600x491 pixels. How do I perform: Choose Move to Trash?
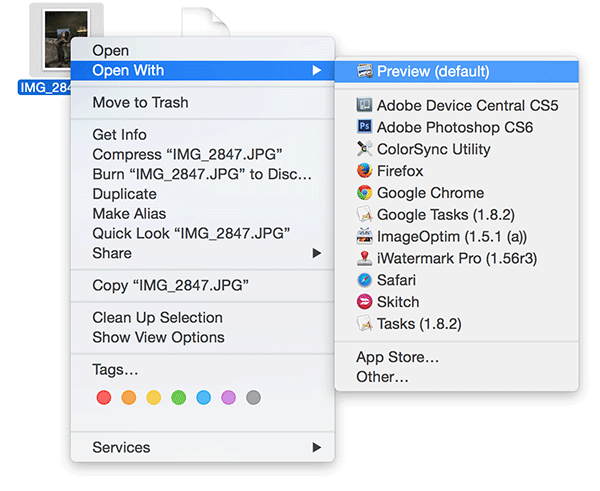(202, 103)
